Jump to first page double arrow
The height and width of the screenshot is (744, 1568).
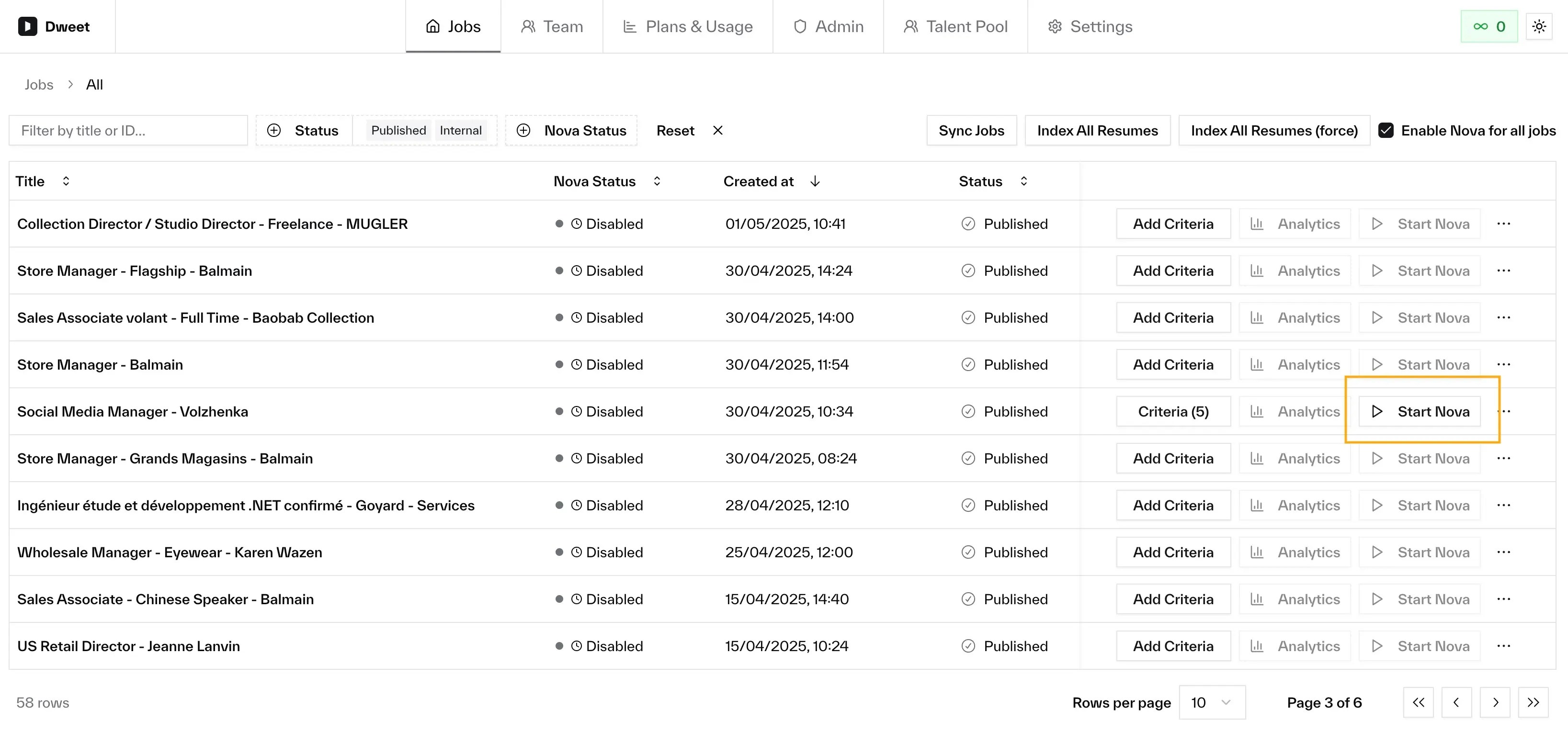click(x=1418, y=703)
